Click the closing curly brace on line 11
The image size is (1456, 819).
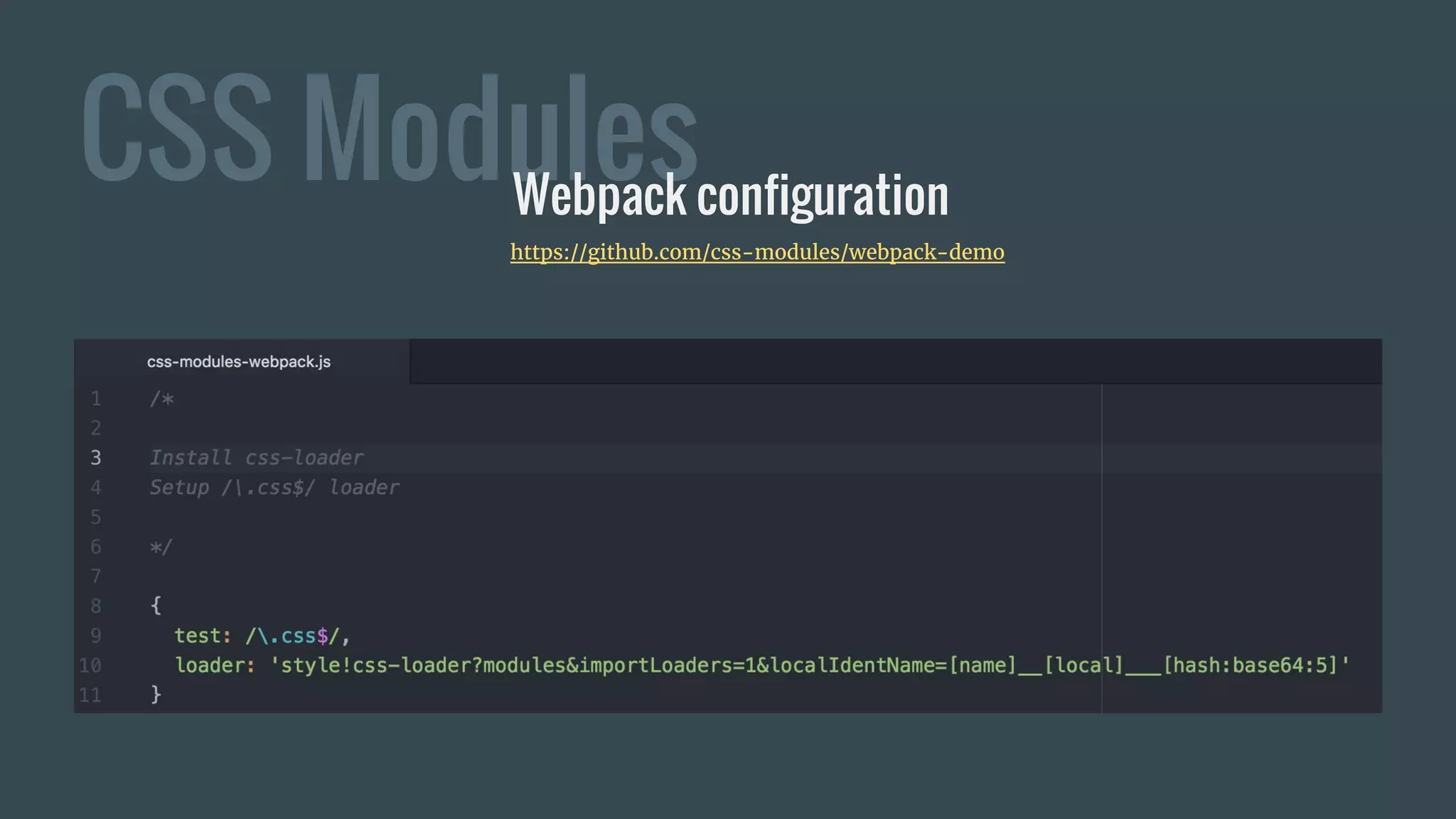tap(156, 694)
